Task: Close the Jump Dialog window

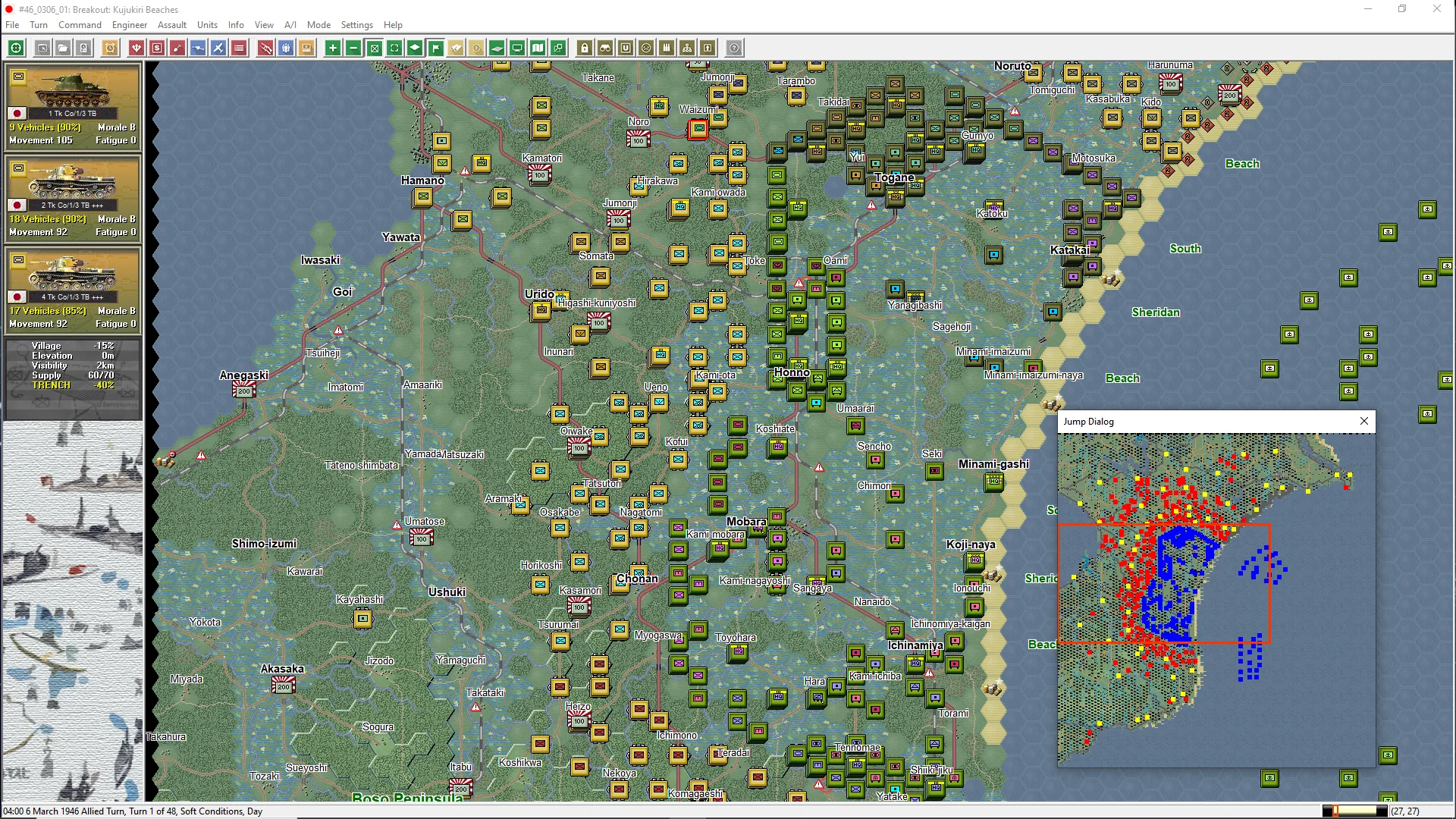Action: [x=1364, y=421]
